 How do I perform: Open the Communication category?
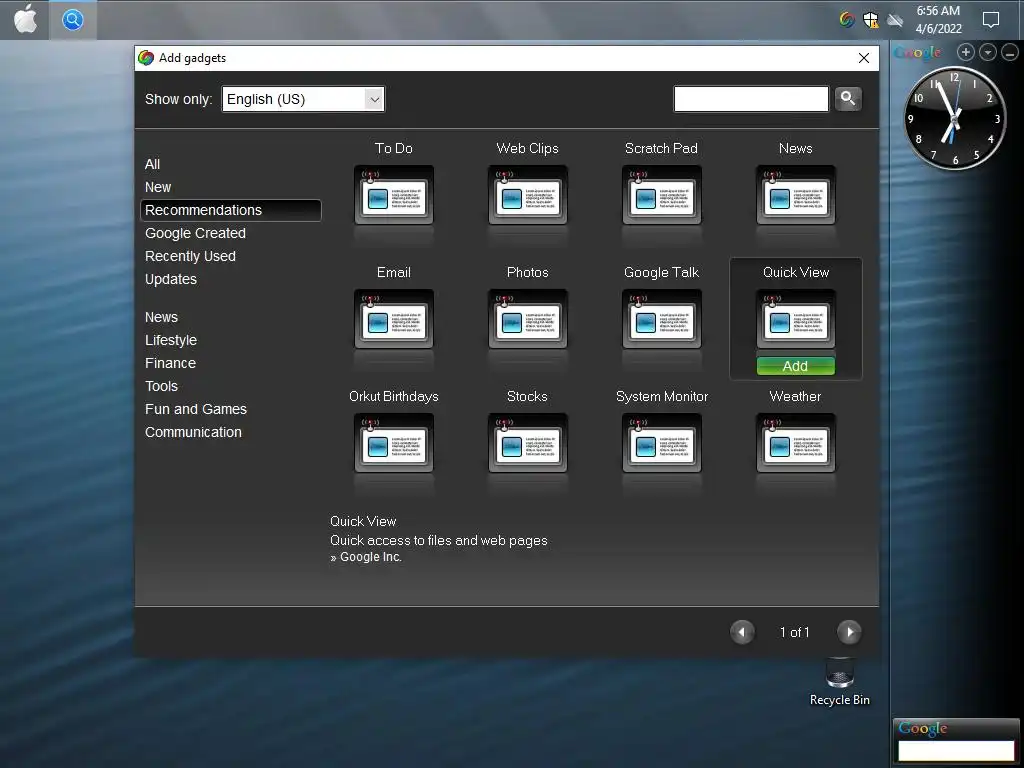[193, 432]
